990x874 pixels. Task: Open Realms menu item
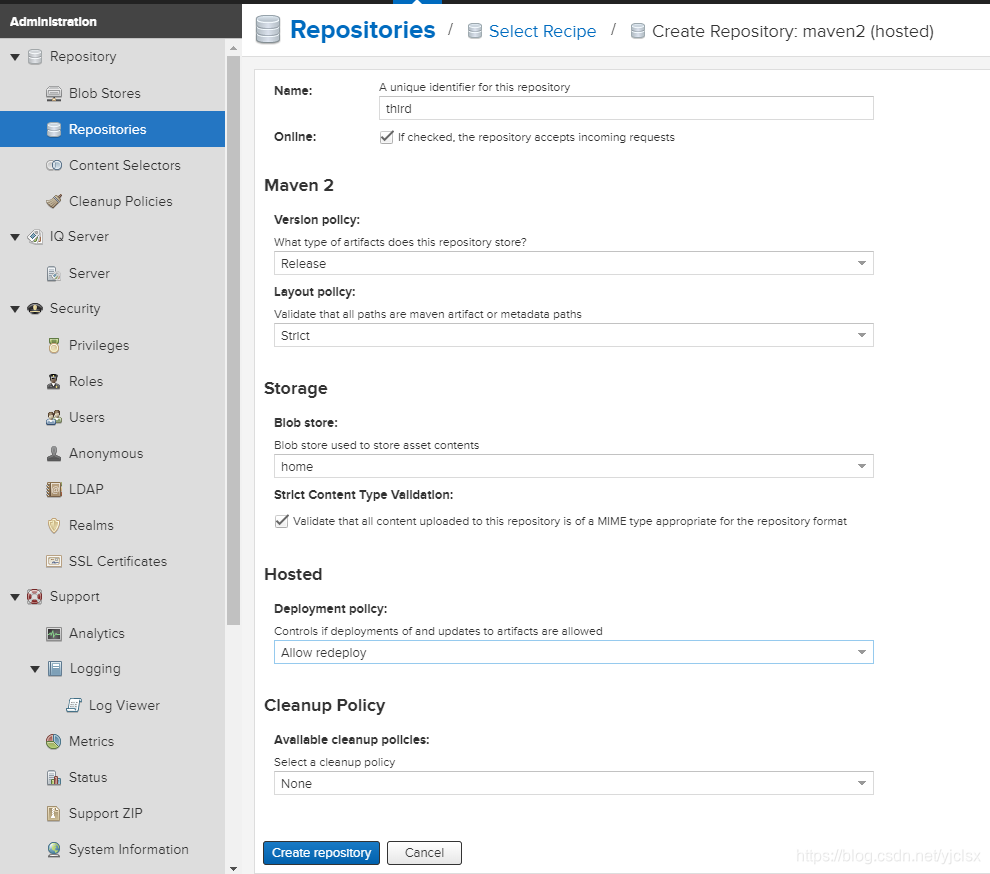[x=112, y=525]
